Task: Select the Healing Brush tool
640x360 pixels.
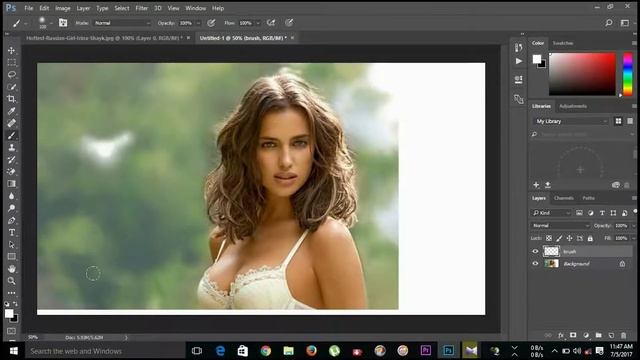Action: (11, 123)
